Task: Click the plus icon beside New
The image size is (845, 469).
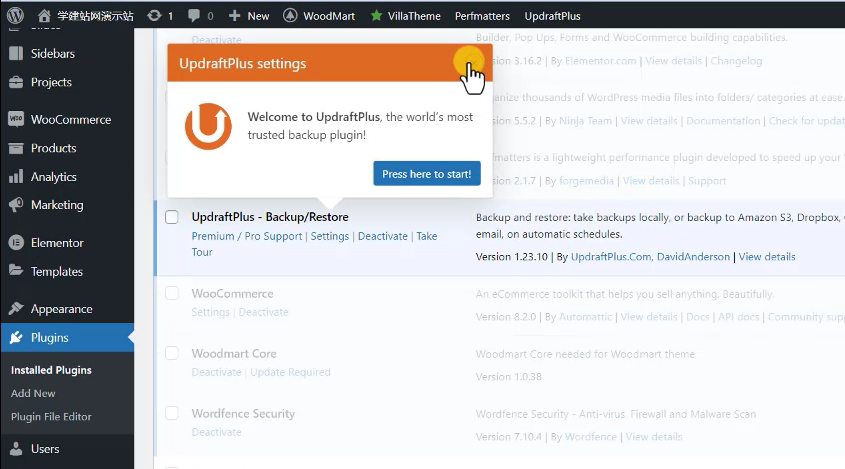Action: [x=234, y=16]
